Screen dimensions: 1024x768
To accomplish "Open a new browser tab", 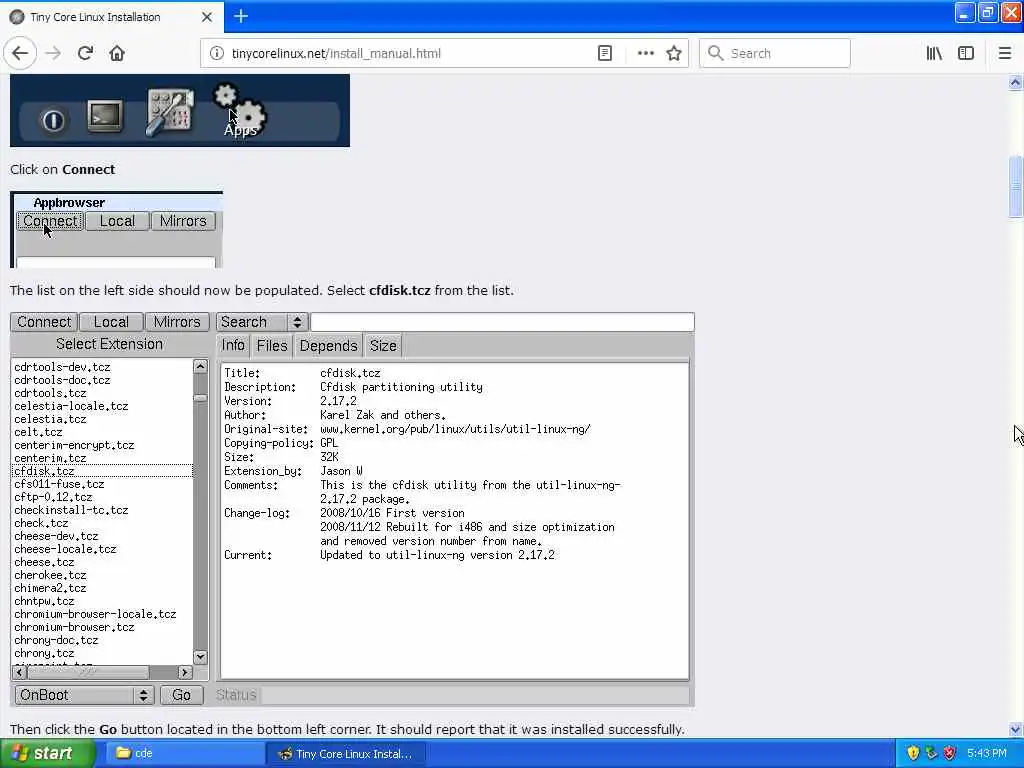I will coord(241,16).
